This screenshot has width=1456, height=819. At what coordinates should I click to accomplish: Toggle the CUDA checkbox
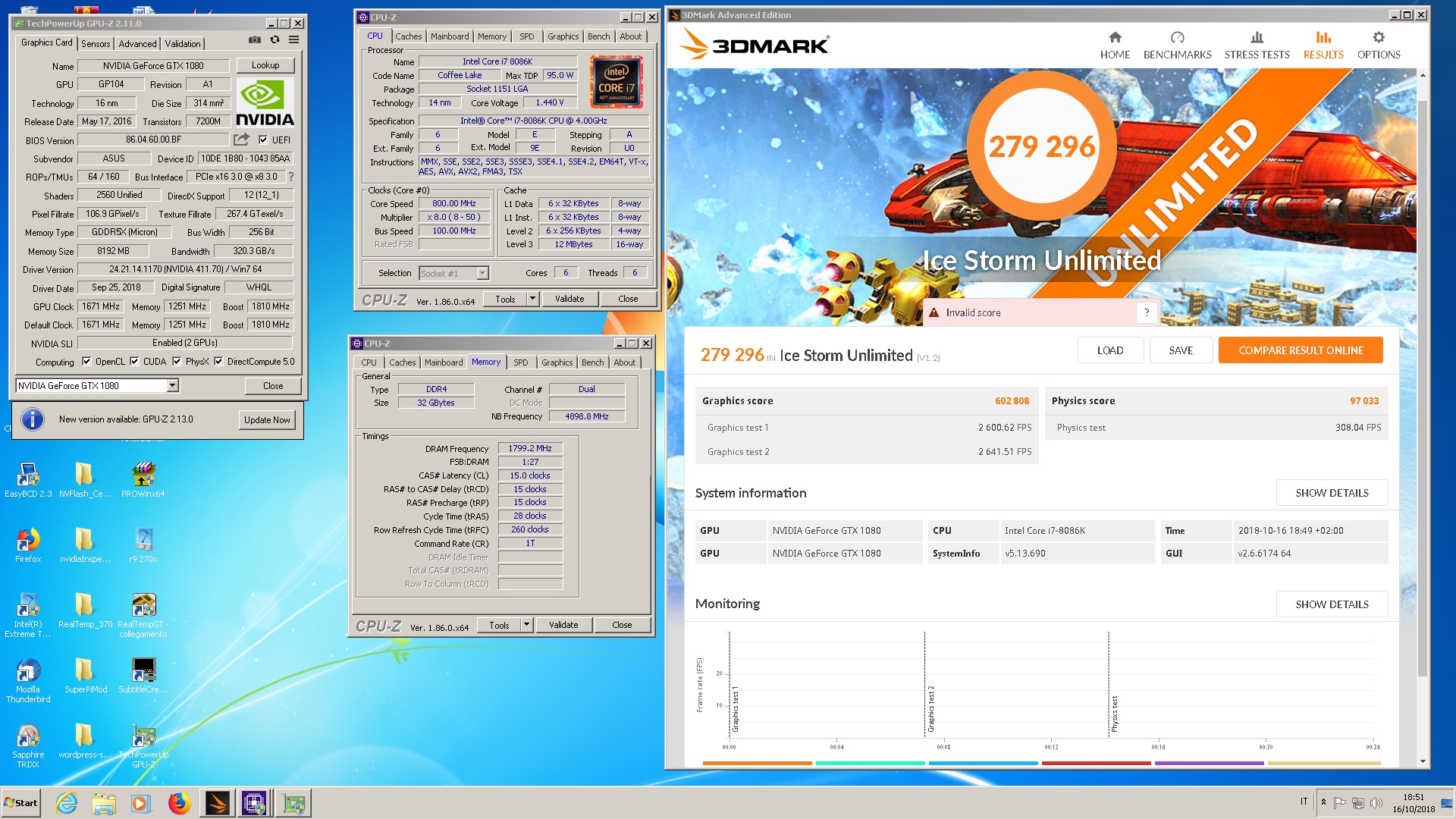coord(134,362)
